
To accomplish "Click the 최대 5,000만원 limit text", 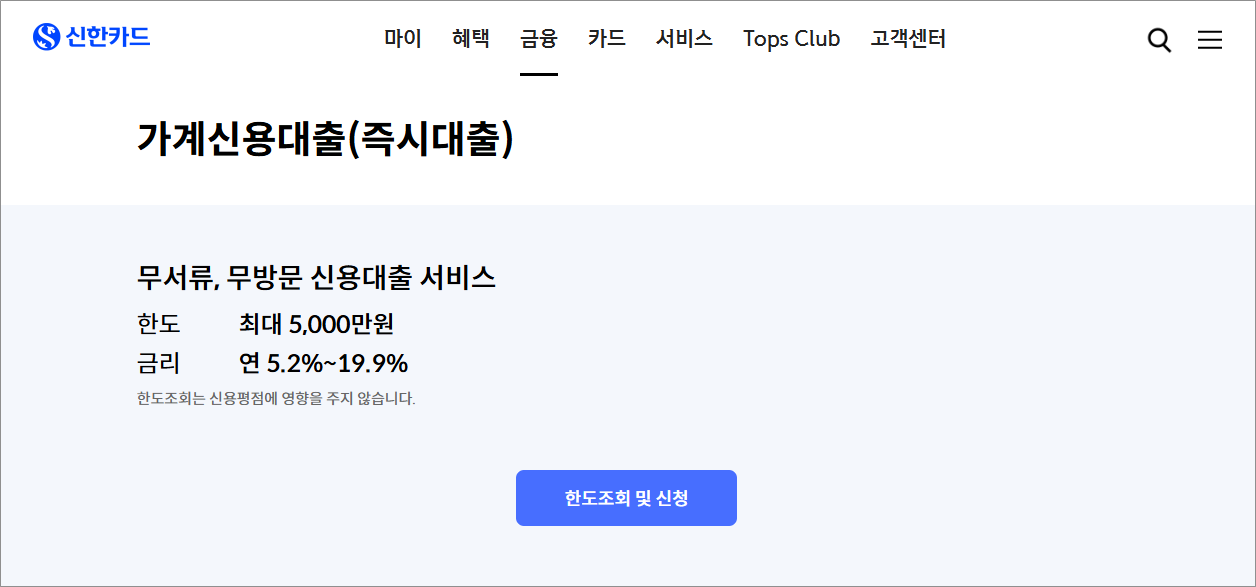I will [x=318, y=324].
